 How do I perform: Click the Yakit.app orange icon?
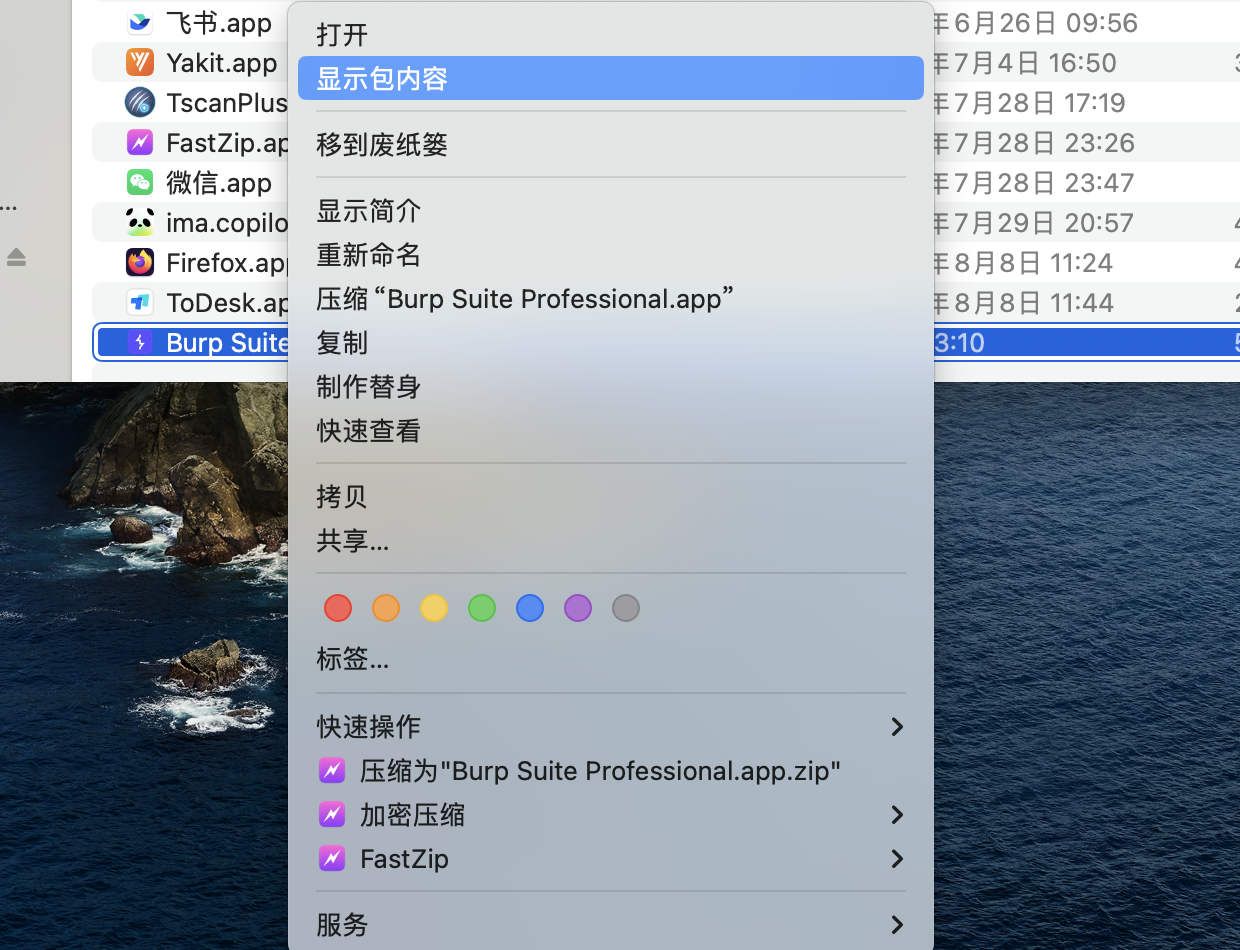click(140, 62)
